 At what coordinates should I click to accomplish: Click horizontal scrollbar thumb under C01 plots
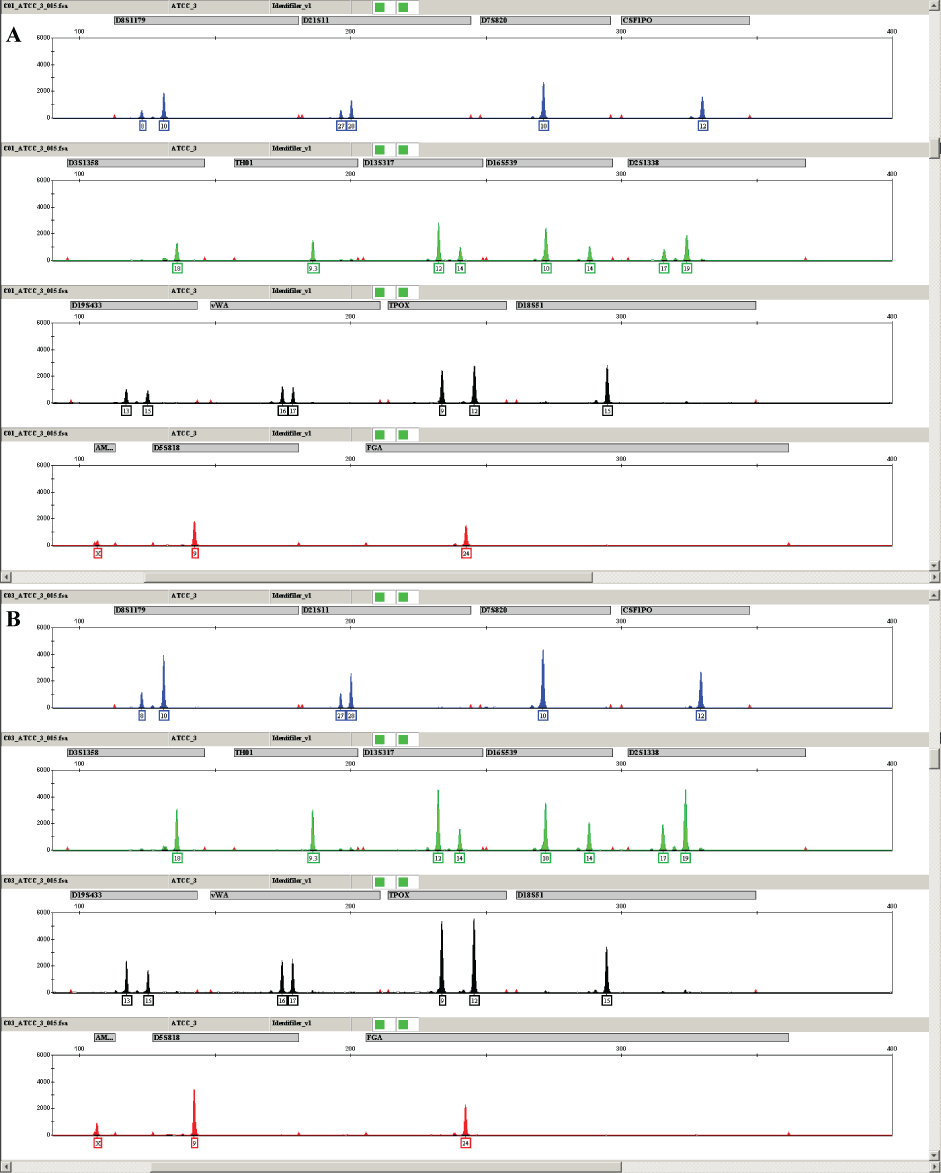(x=369, y=578)
